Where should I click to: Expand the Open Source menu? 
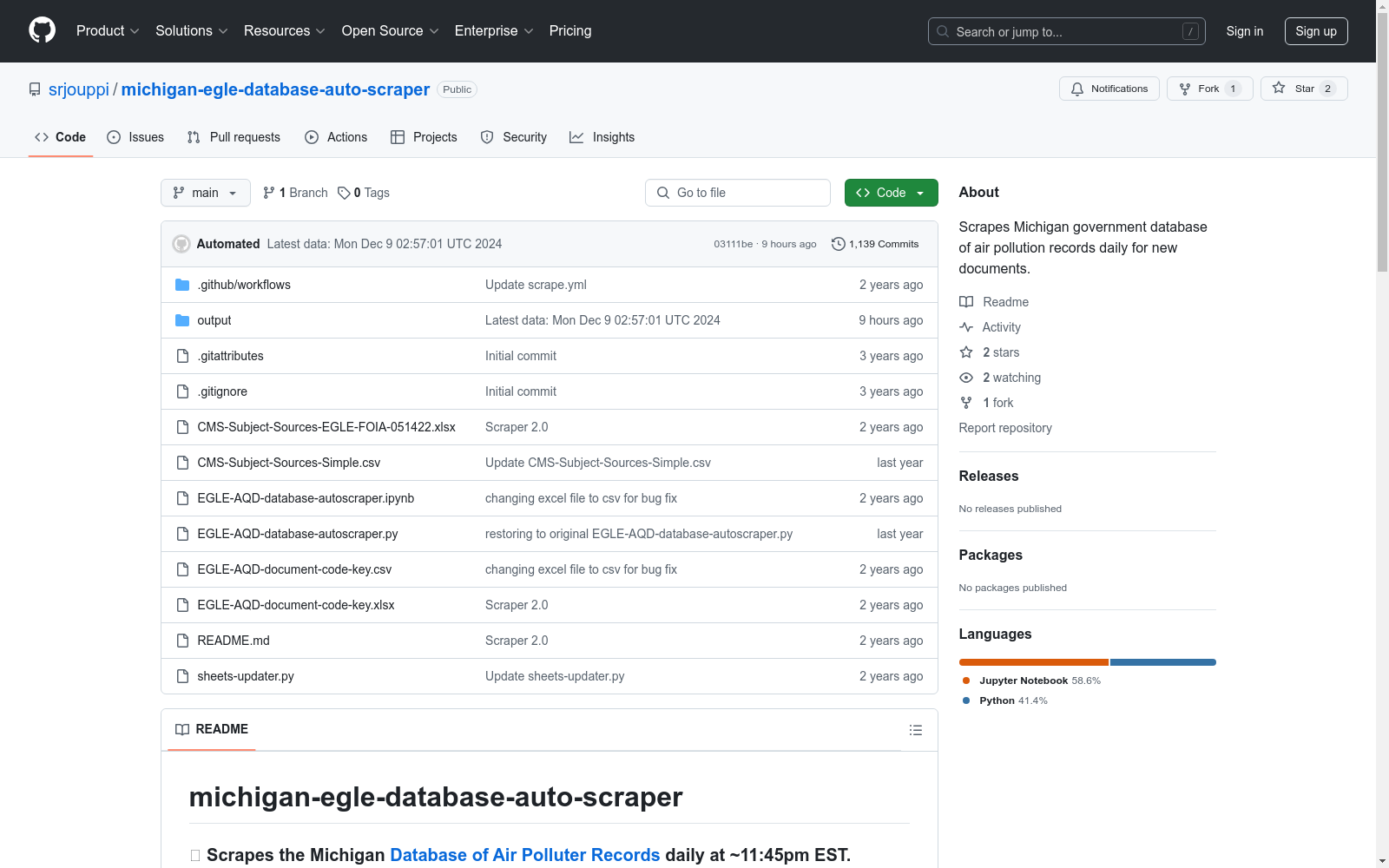(391, 30)
